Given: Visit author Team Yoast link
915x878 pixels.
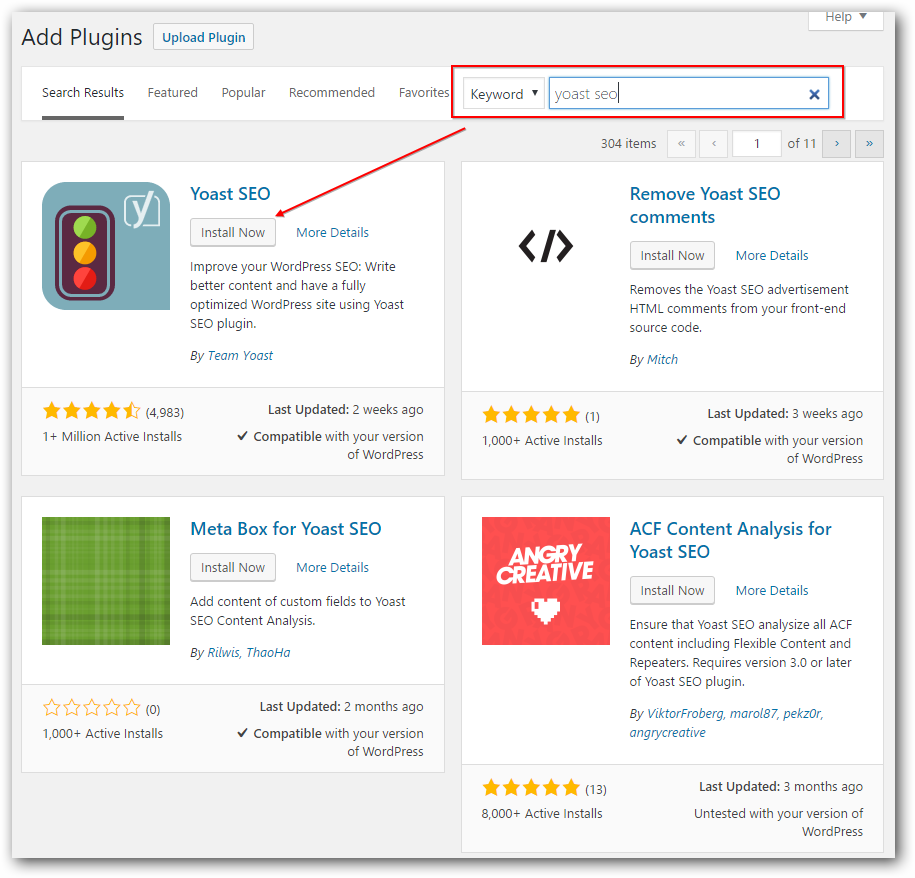Looking at the screenshot, I should pyautogui.click(x=240, y=355).
